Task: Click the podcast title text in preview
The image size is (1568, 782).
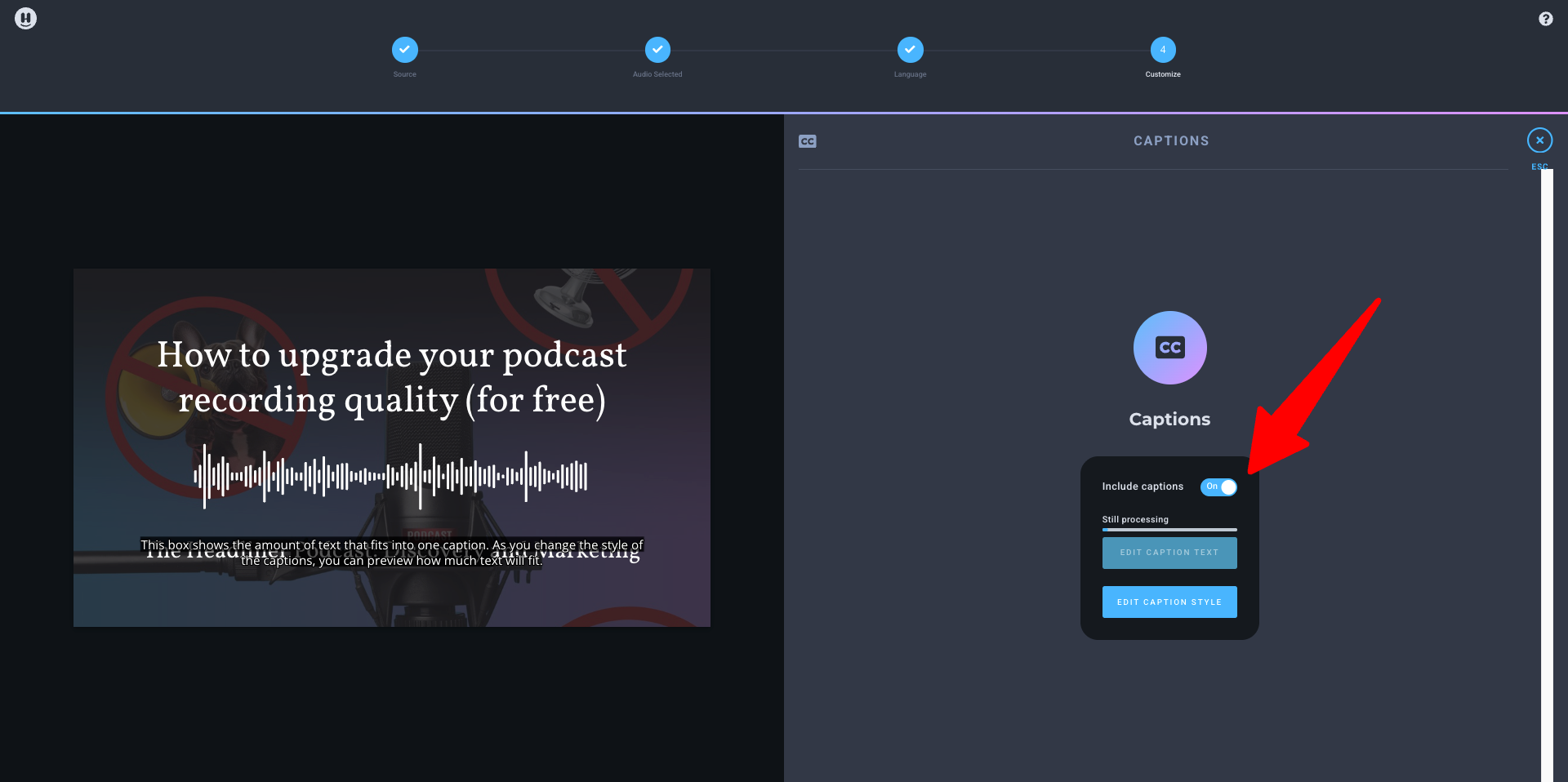Action: (392, 377)
